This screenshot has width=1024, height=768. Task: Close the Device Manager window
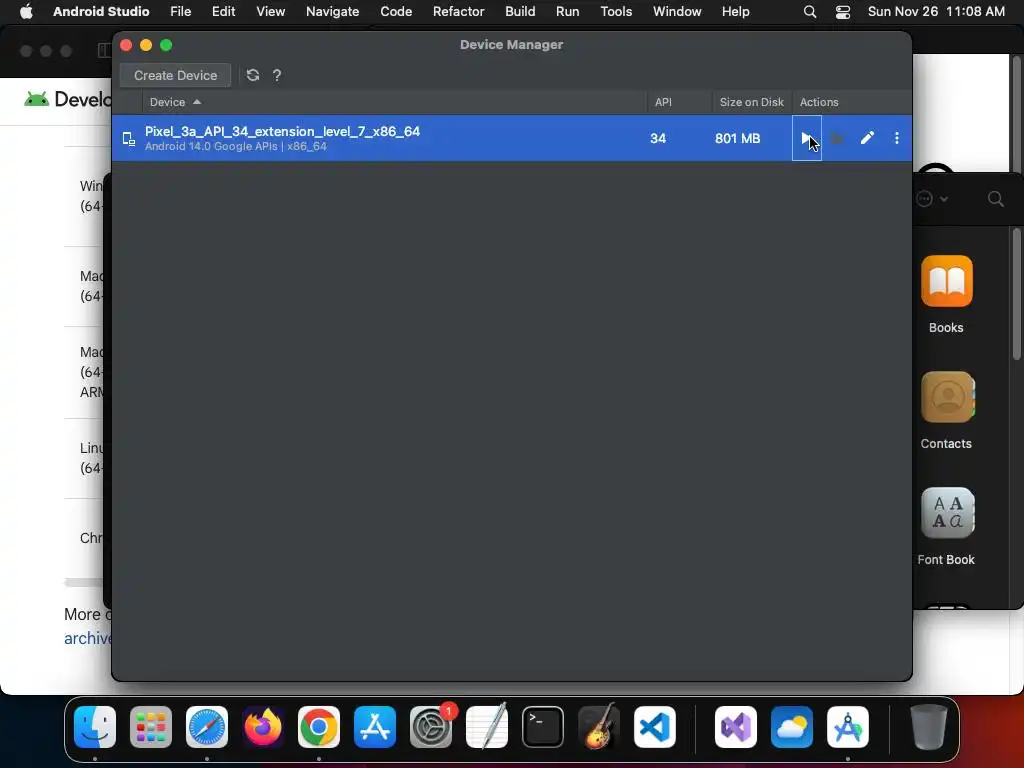[x=126, y=45]
